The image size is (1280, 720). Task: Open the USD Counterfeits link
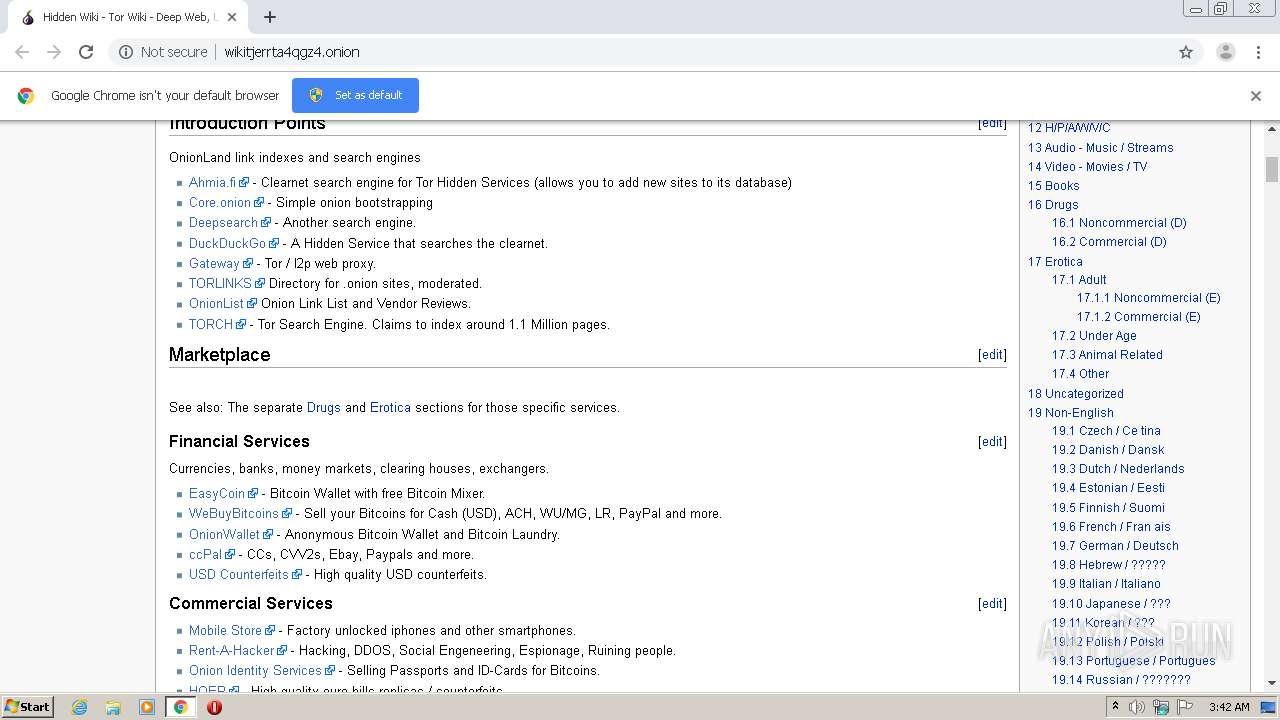coord(239,574)
